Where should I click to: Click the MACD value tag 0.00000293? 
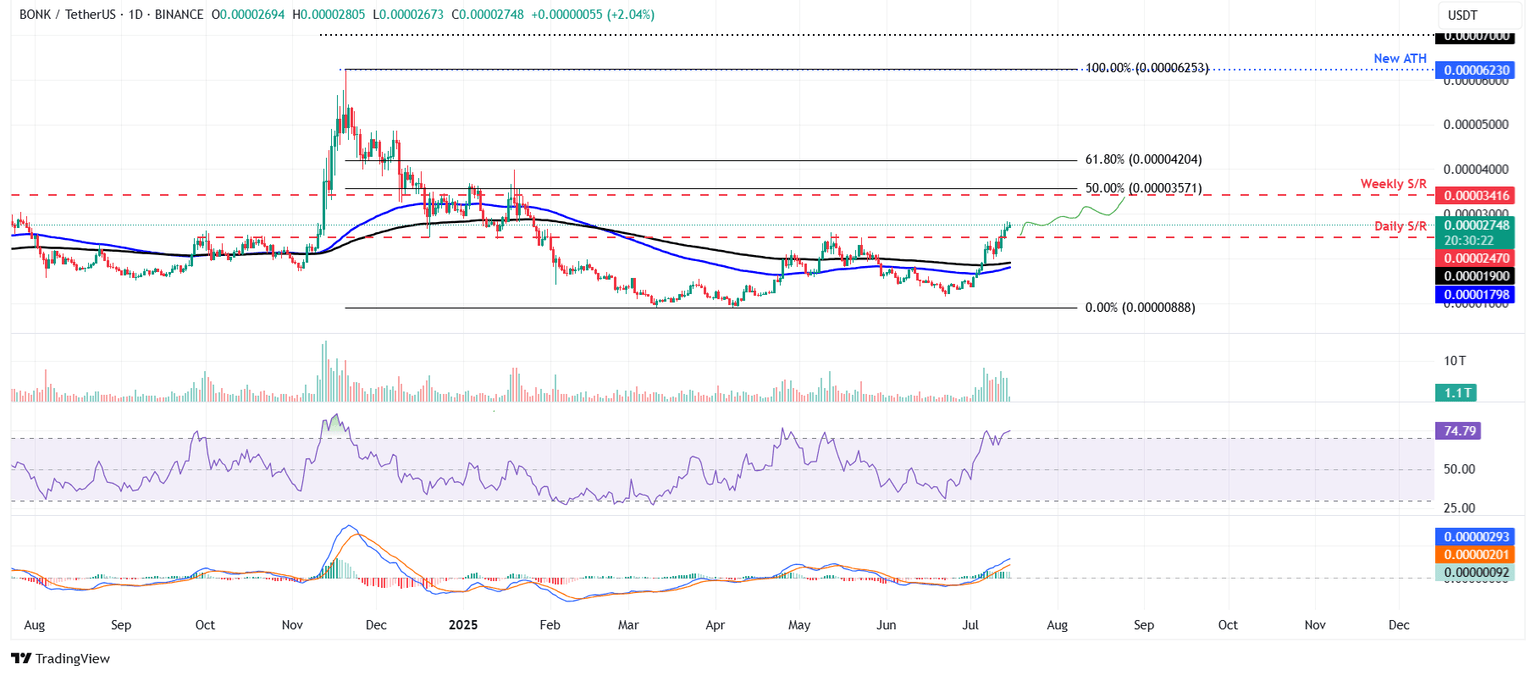pos(1477,538)
